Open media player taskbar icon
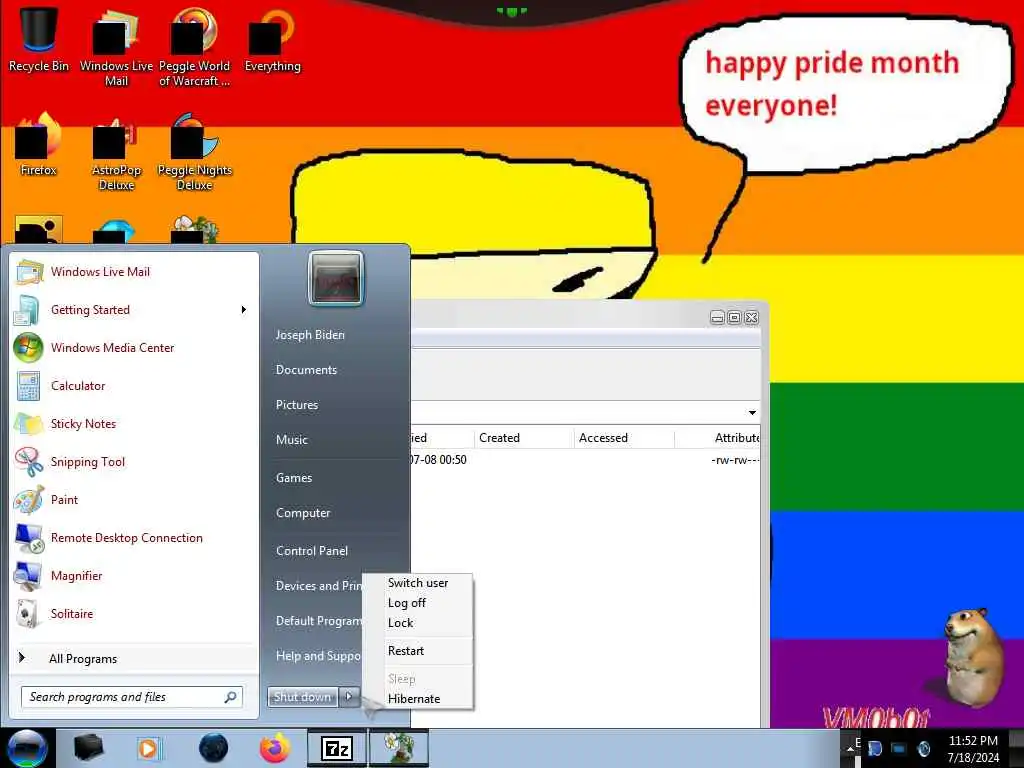 [x=148, y=748]
